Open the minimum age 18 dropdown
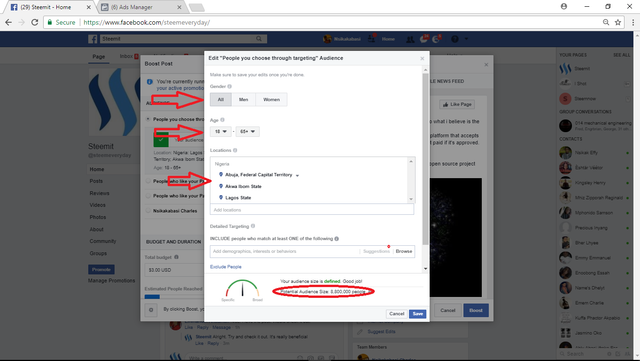This screenshot has height=361, width=640. [221, 131]
